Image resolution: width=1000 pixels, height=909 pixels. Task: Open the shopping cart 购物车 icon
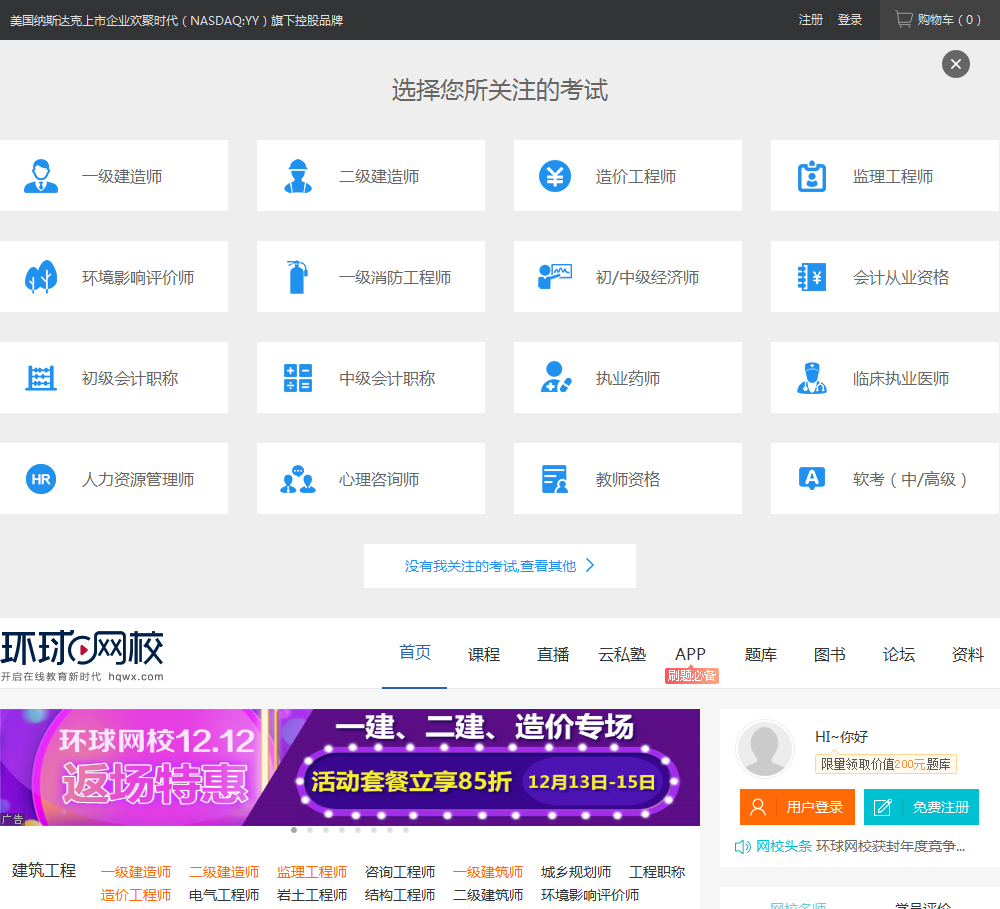[903, 19]
